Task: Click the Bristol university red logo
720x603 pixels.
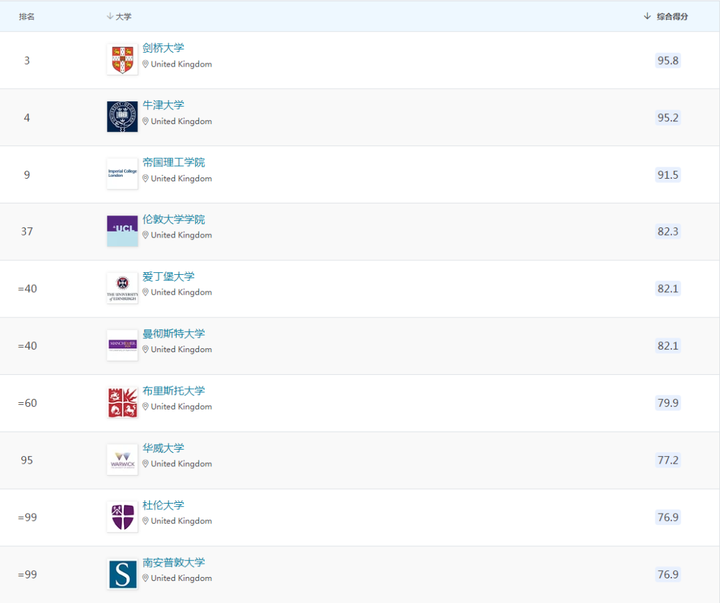Action: pos(122,402)
